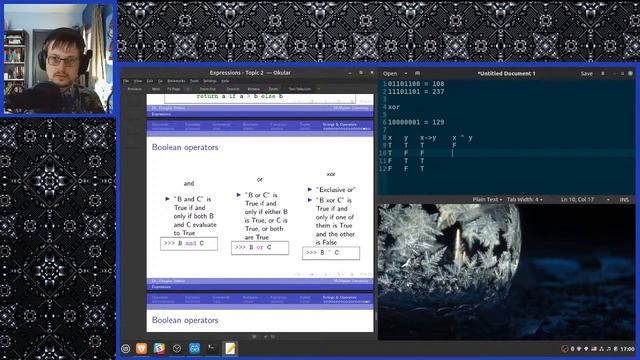Screen dimensions: 640x360
Task: Click the 'xor' line in the editor
Action: (x=394, y=107)
